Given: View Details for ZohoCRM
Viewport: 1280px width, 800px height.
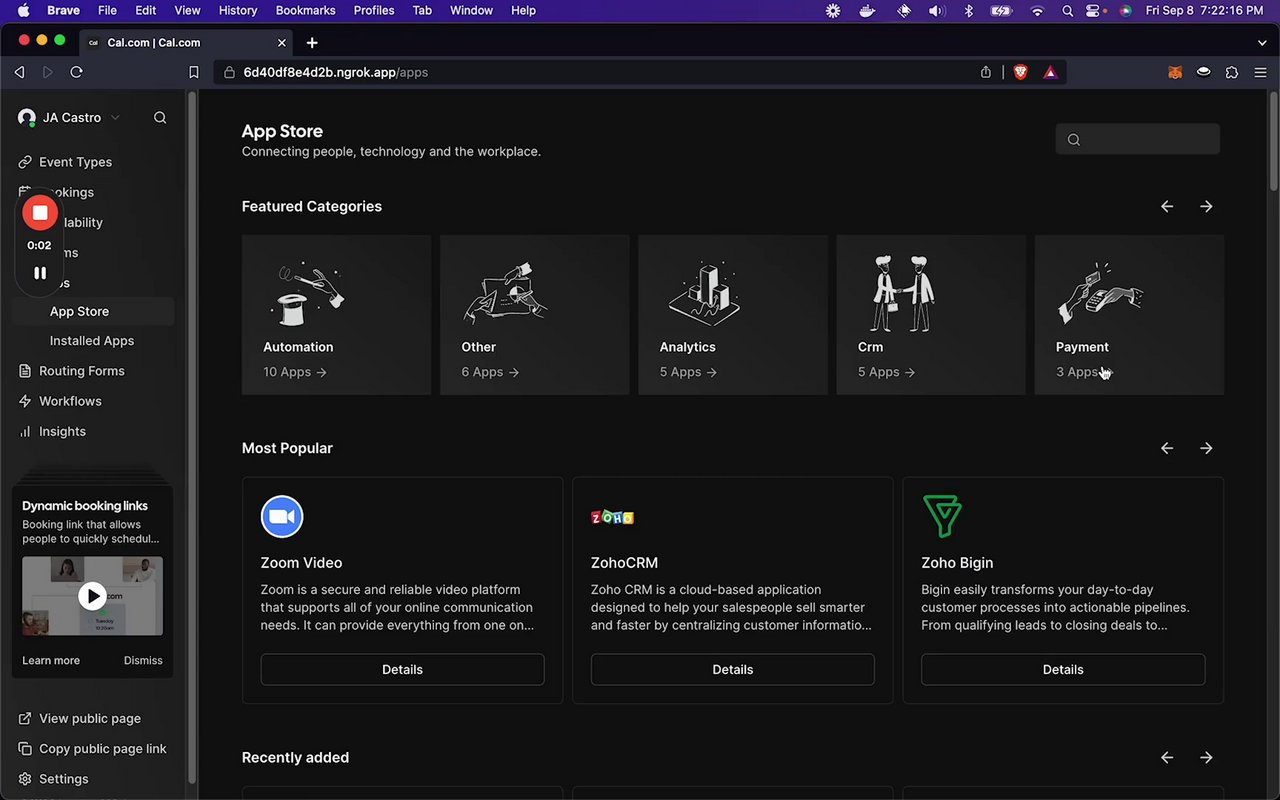Looking at the screenshot, I should click(732, 669).
